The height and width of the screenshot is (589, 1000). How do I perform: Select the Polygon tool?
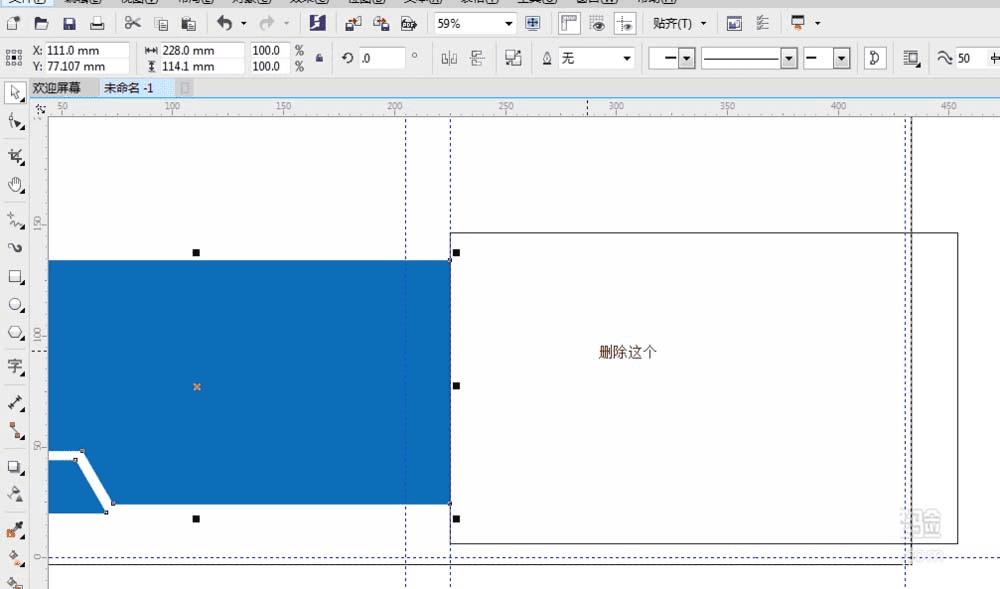15,333
